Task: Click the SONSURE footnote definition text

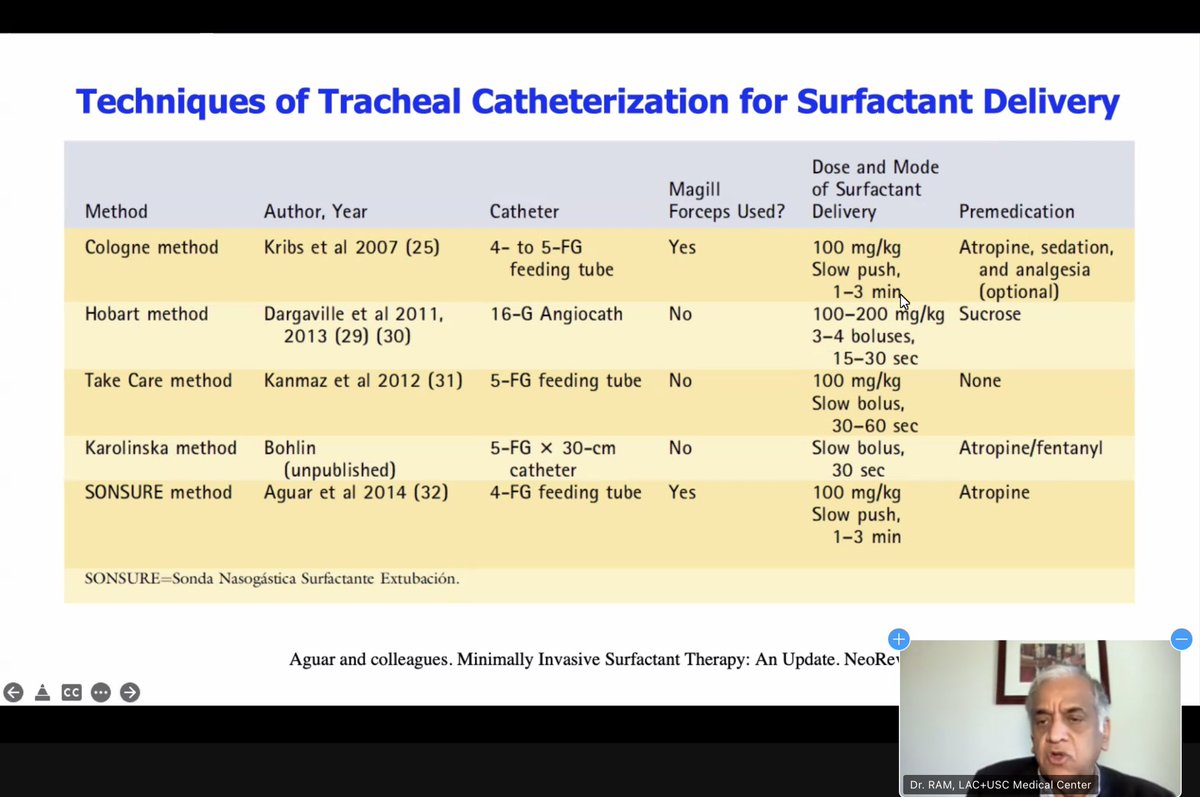Action: coord(272,578)
